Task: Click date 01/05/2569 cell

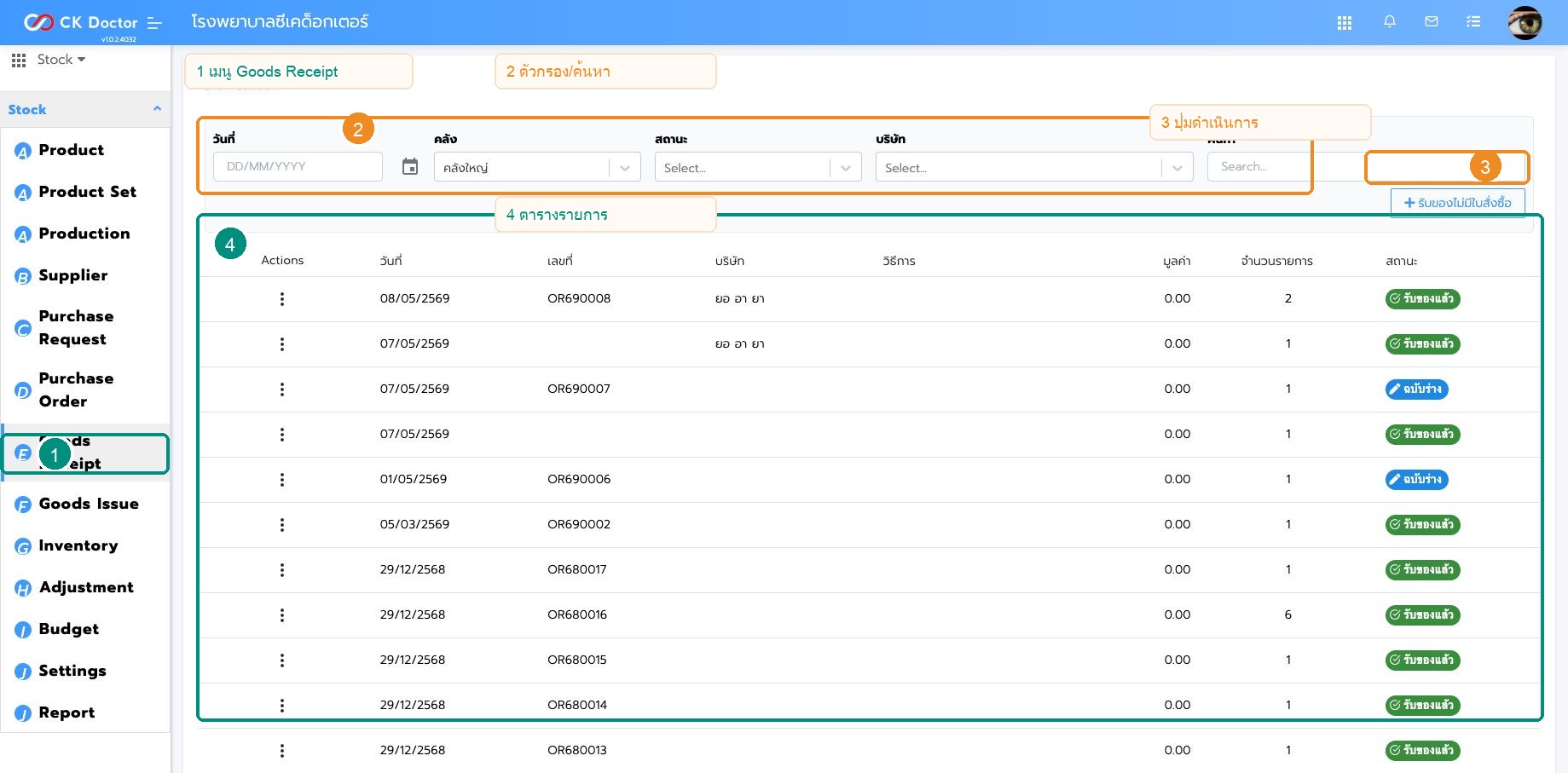Action: coord(414,479)
